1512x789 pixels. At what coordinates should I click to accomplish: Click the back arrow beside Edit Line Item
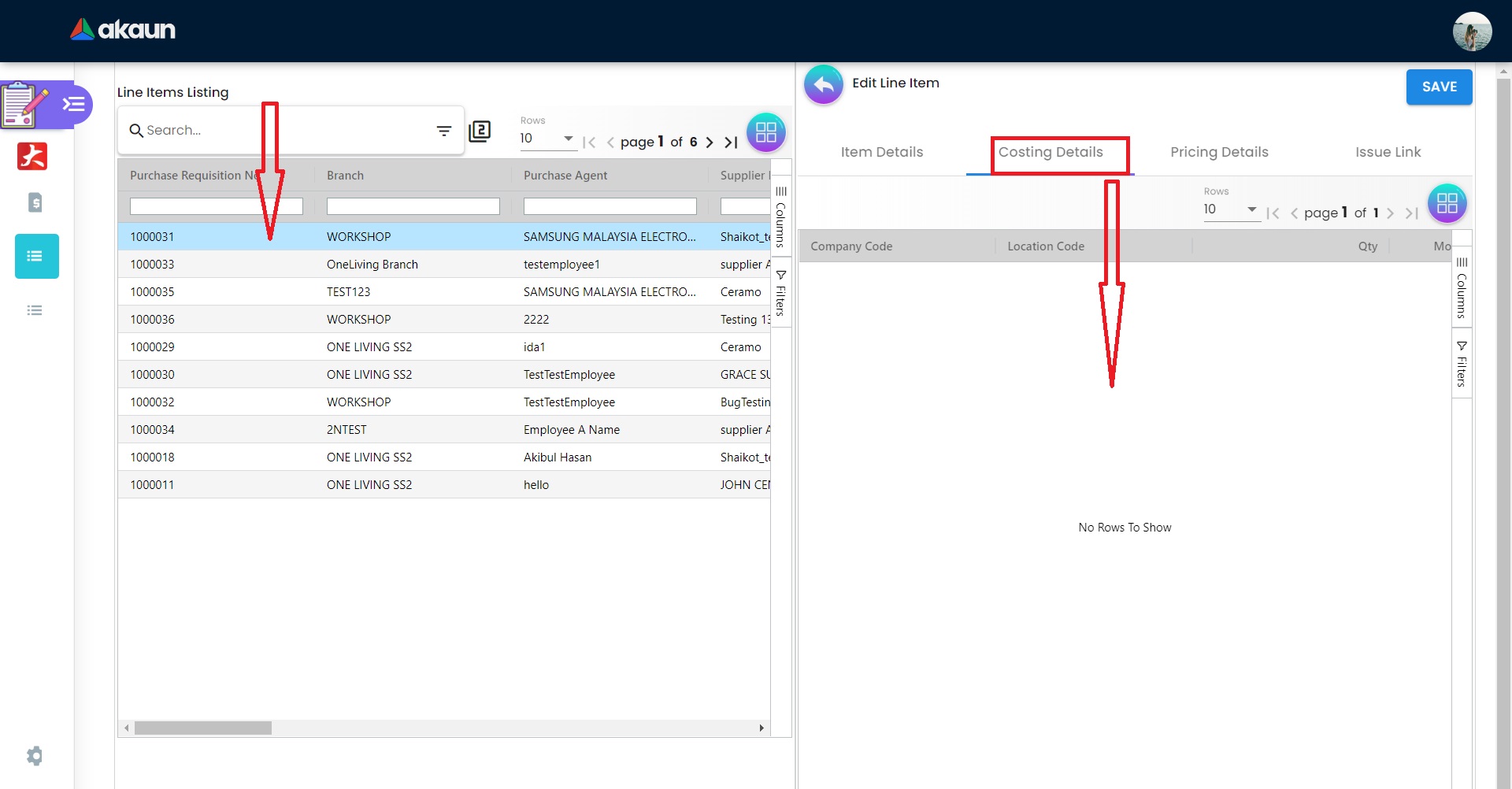pyautogui.click(x=823, y=85)
